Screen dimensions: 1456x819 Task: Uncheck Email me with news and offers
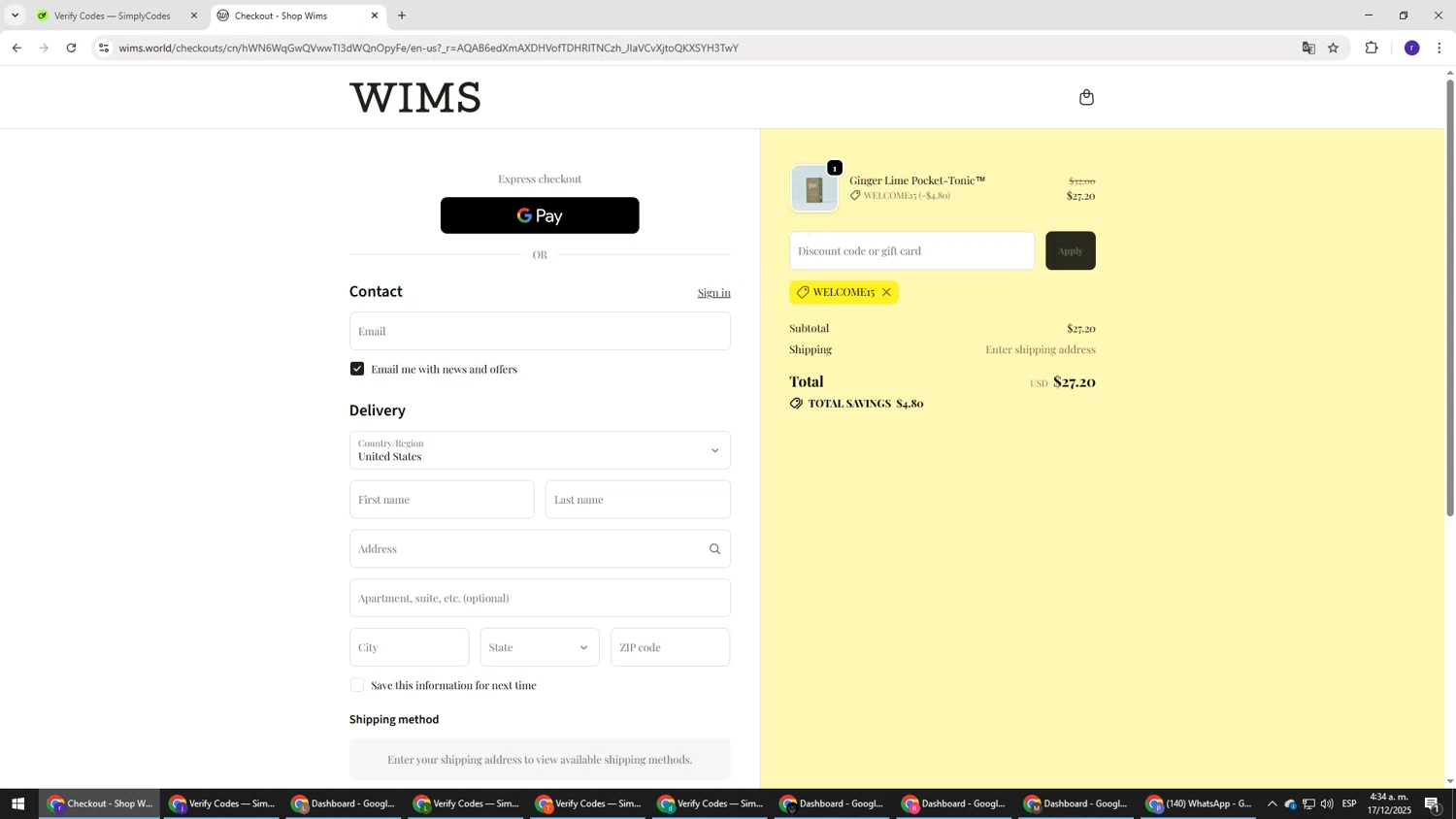(357, 369)
